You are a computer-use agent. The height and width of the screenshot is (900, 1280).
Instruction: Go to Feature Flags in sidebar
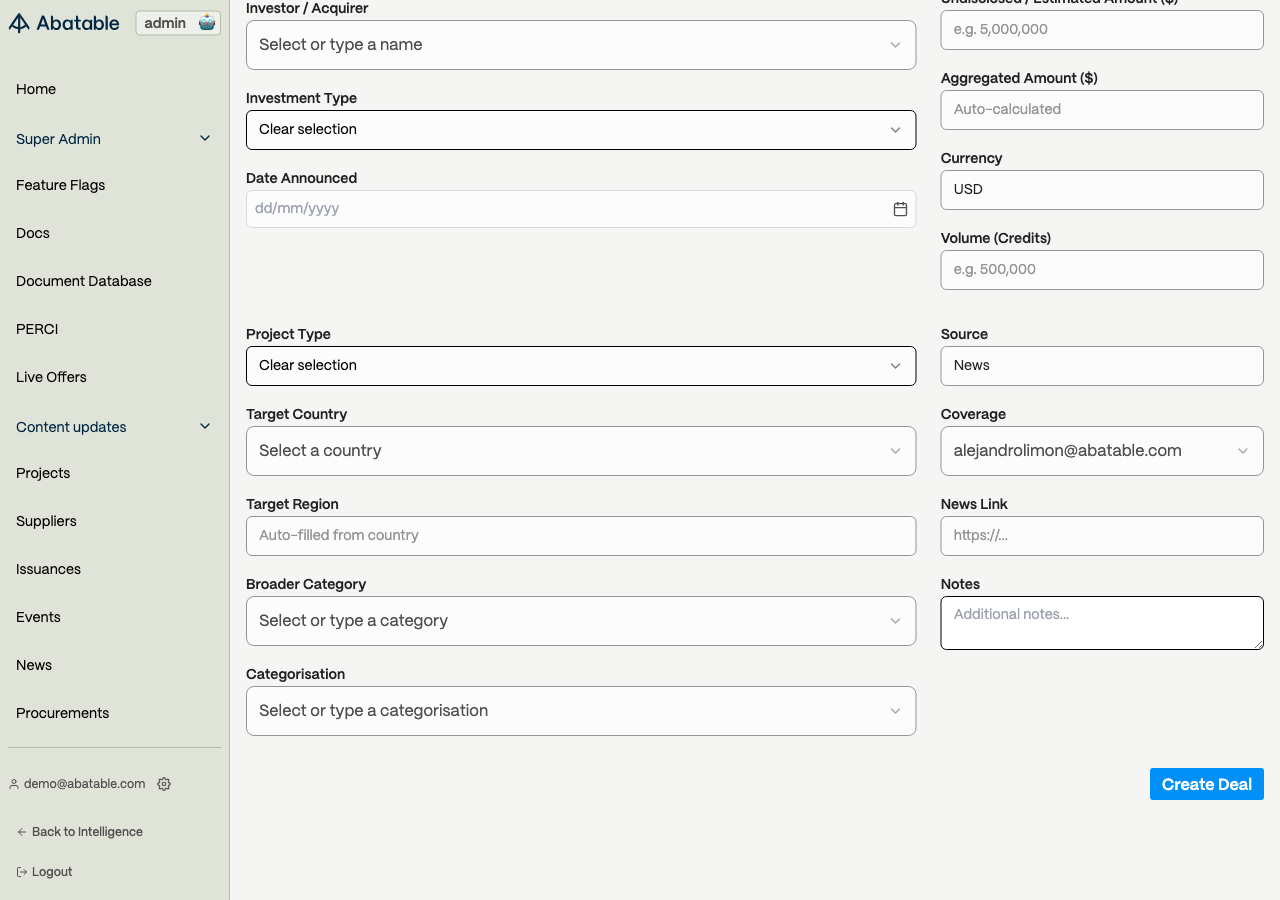point(61,185)
